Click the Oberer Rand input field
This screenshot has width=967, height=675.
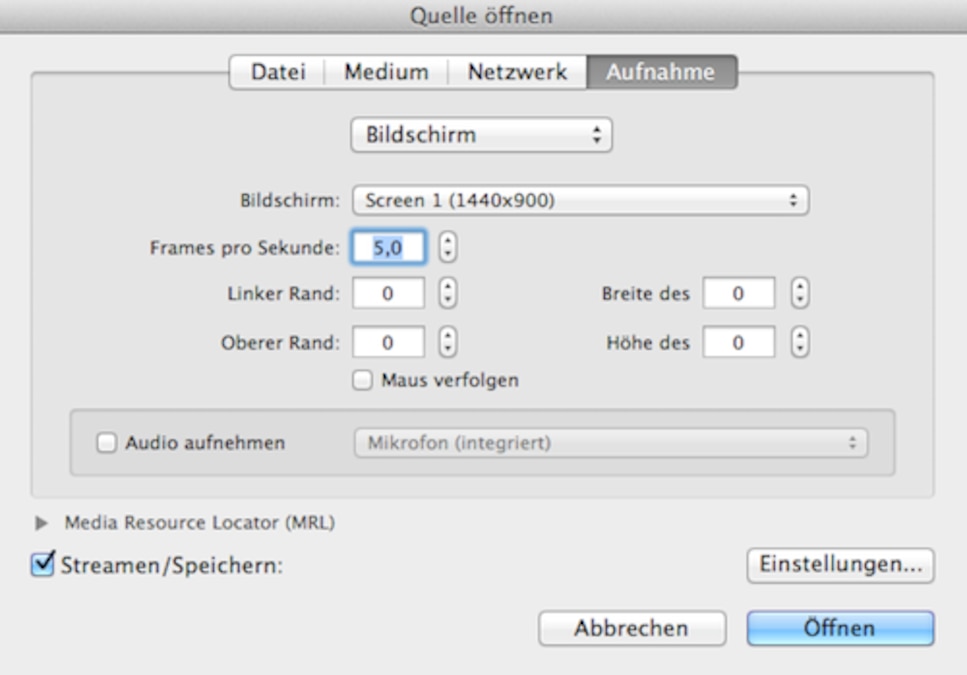coord(388,342)
